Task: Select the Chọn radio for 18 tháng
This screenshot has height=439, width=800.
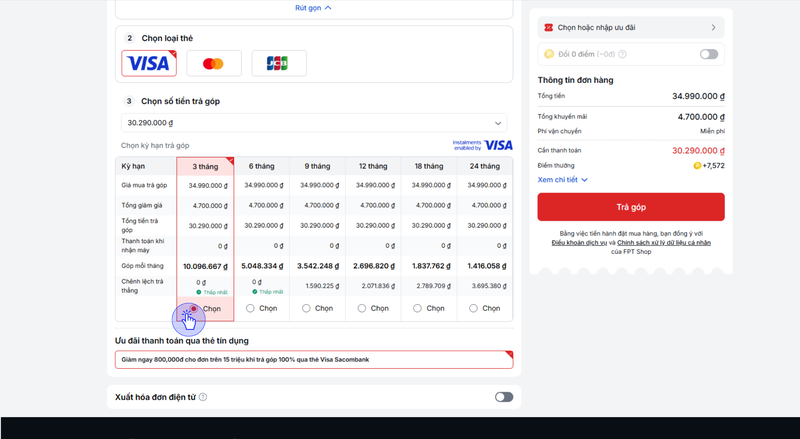Action: pos(417,308)
